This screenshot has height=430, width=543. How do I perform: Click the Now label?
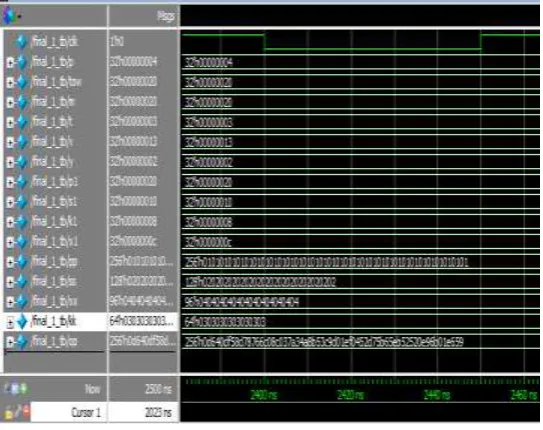tap(93, 389)
